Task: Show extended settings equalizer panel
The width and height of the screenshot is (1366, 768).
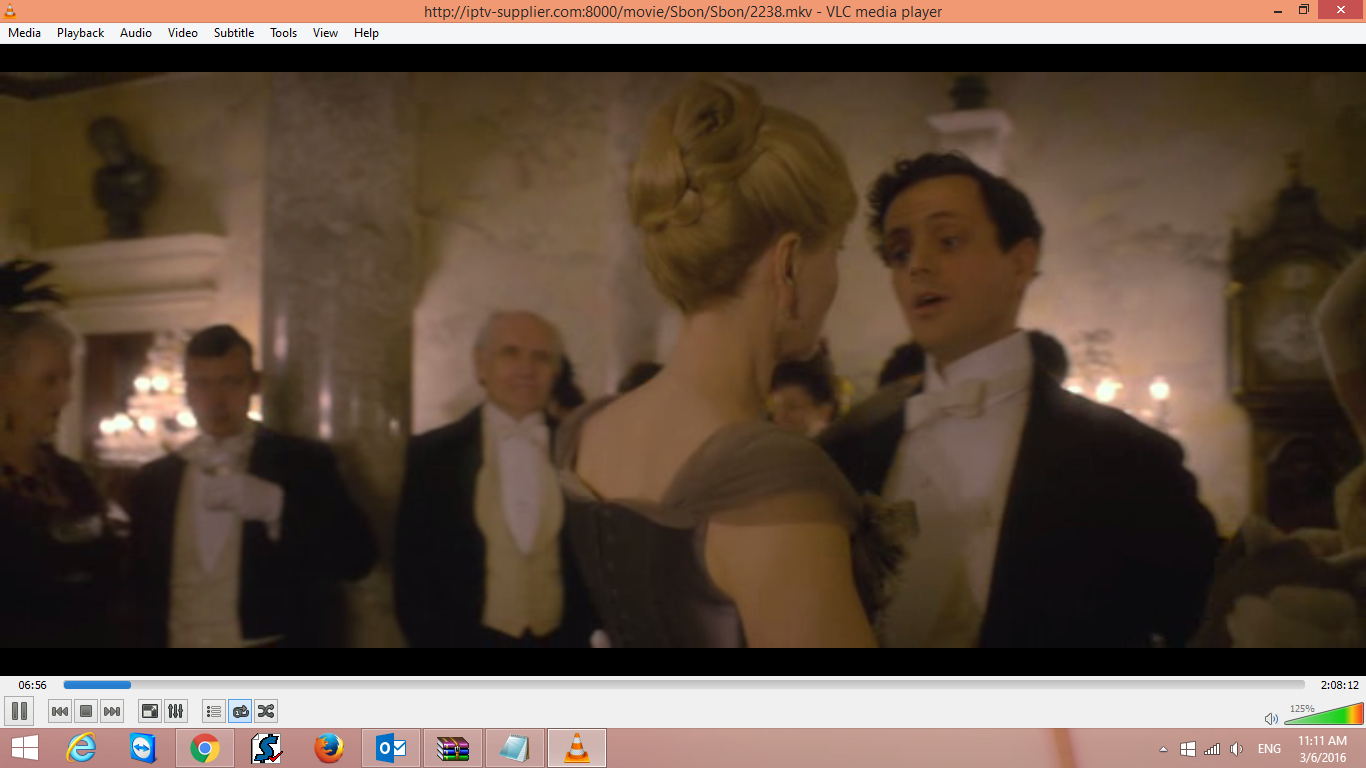Action: tap(176, 711)
